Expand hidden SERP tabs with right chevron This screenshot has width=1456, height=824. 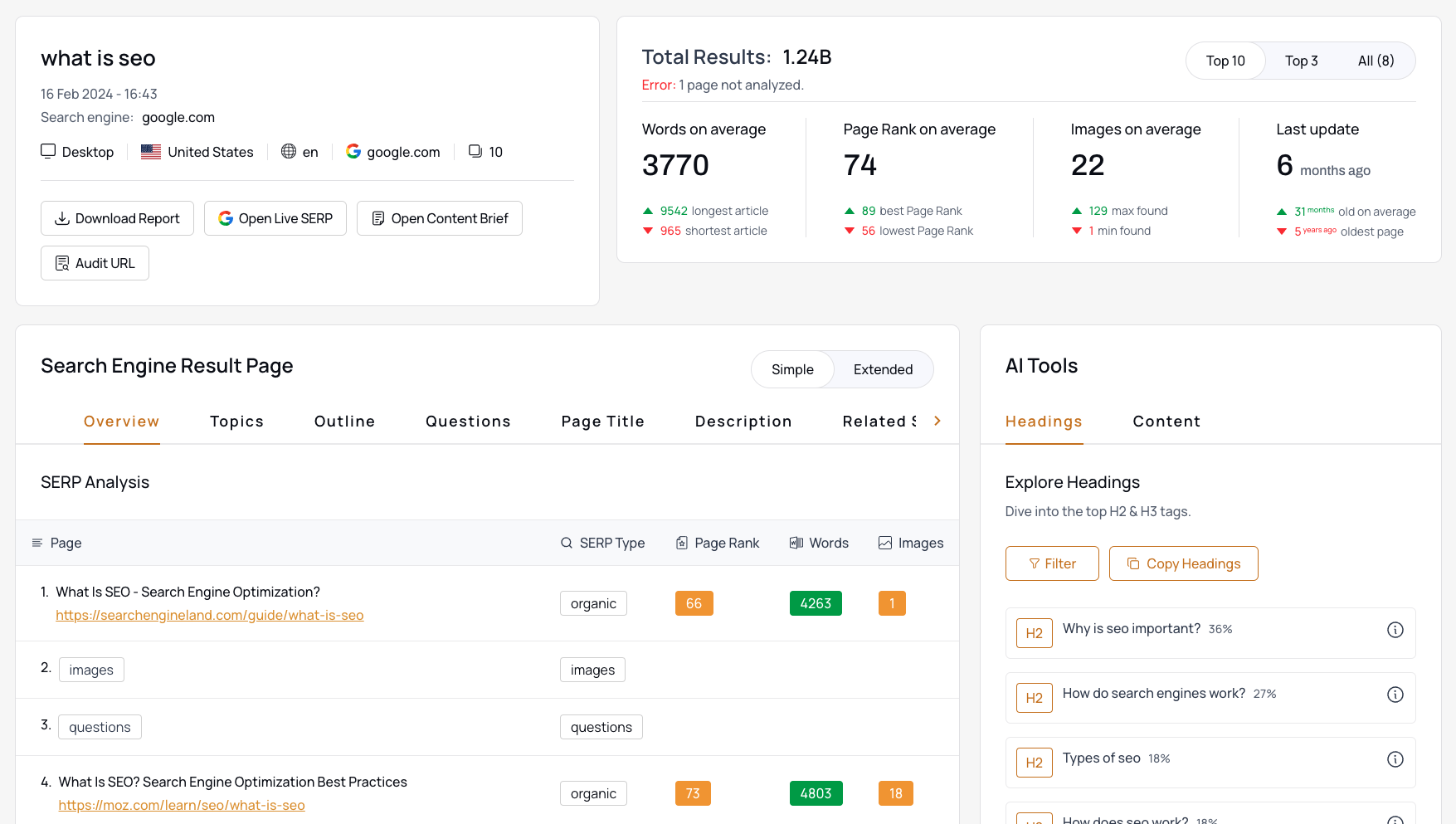coord(937,421)
